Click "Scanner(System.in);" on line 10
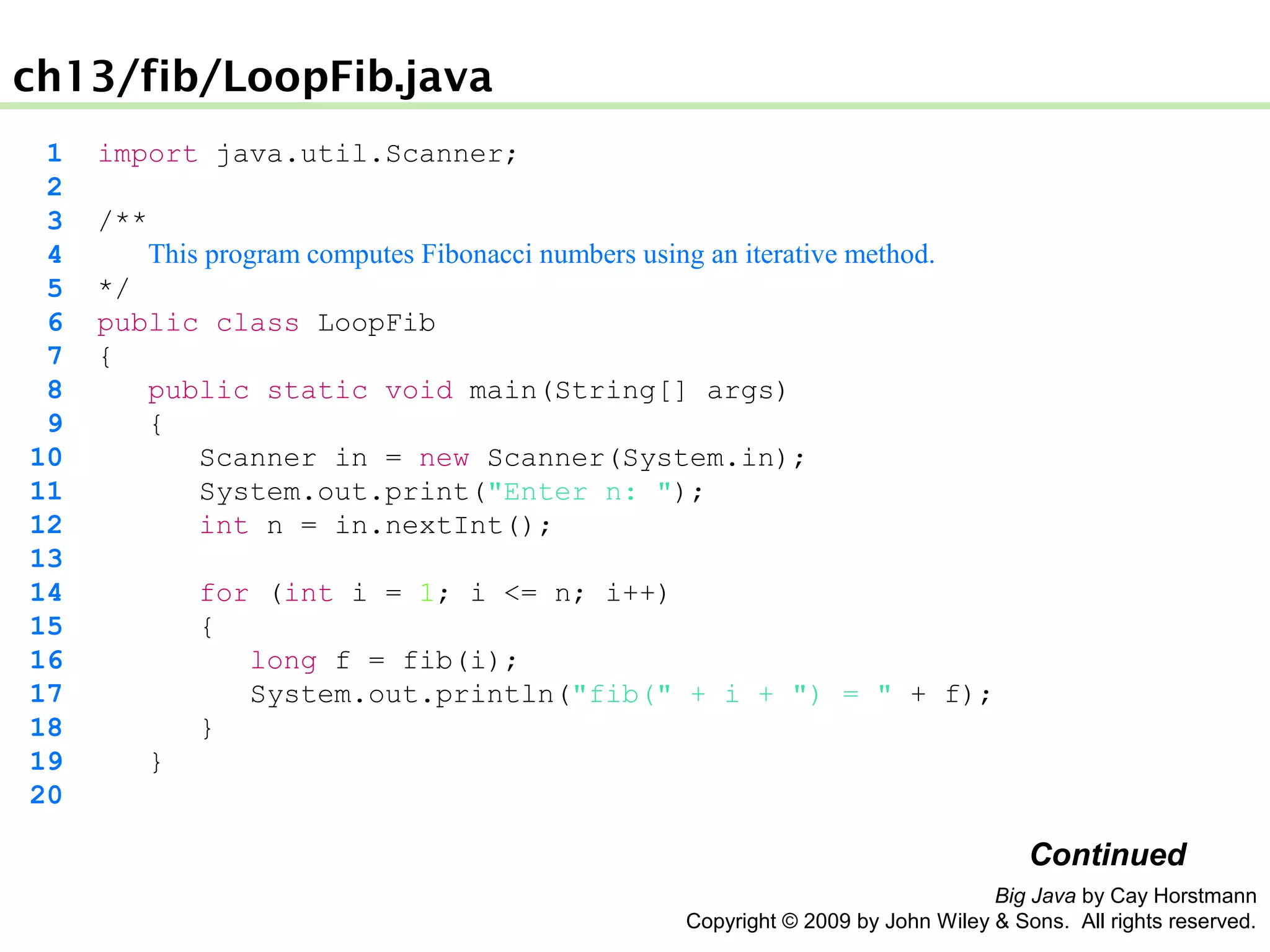 (646, 458)
